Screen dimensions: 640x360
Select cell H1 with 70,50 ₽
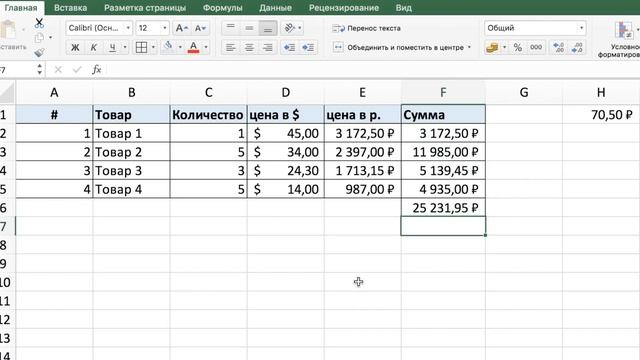tap(601, 115)
